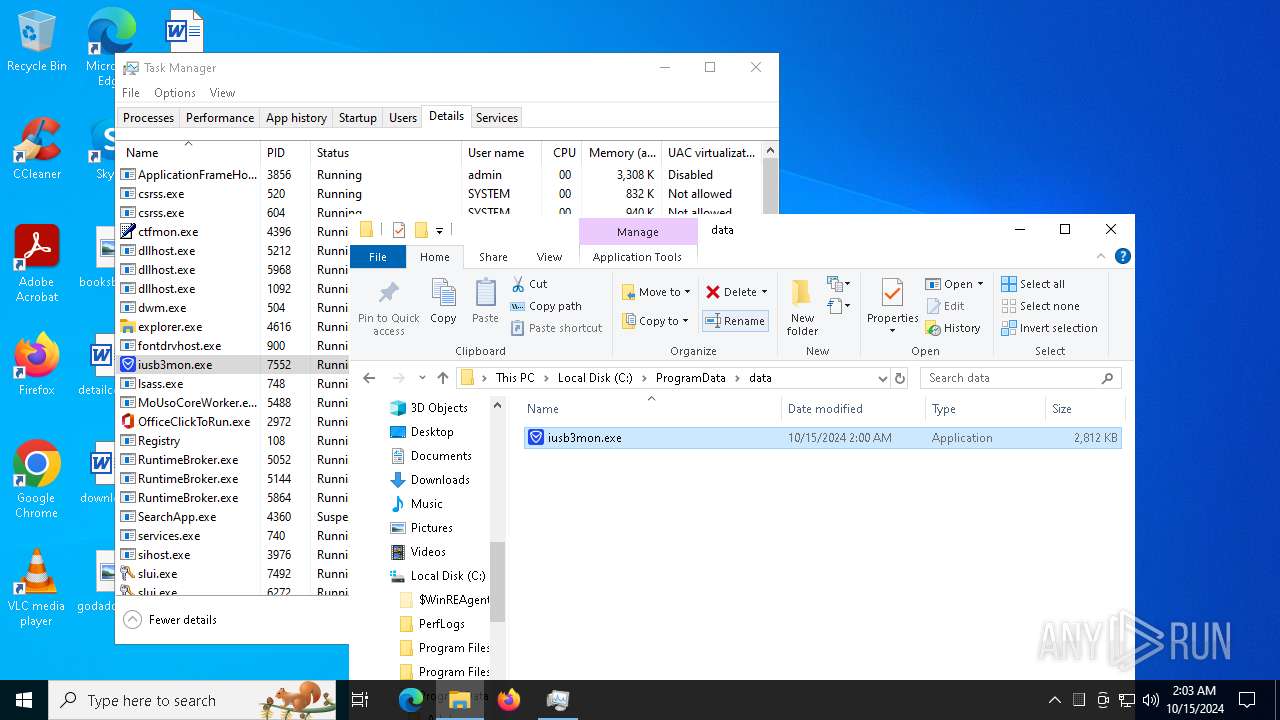
Task: Click Firefox icon on the taskbar
Action: (509, 700)
